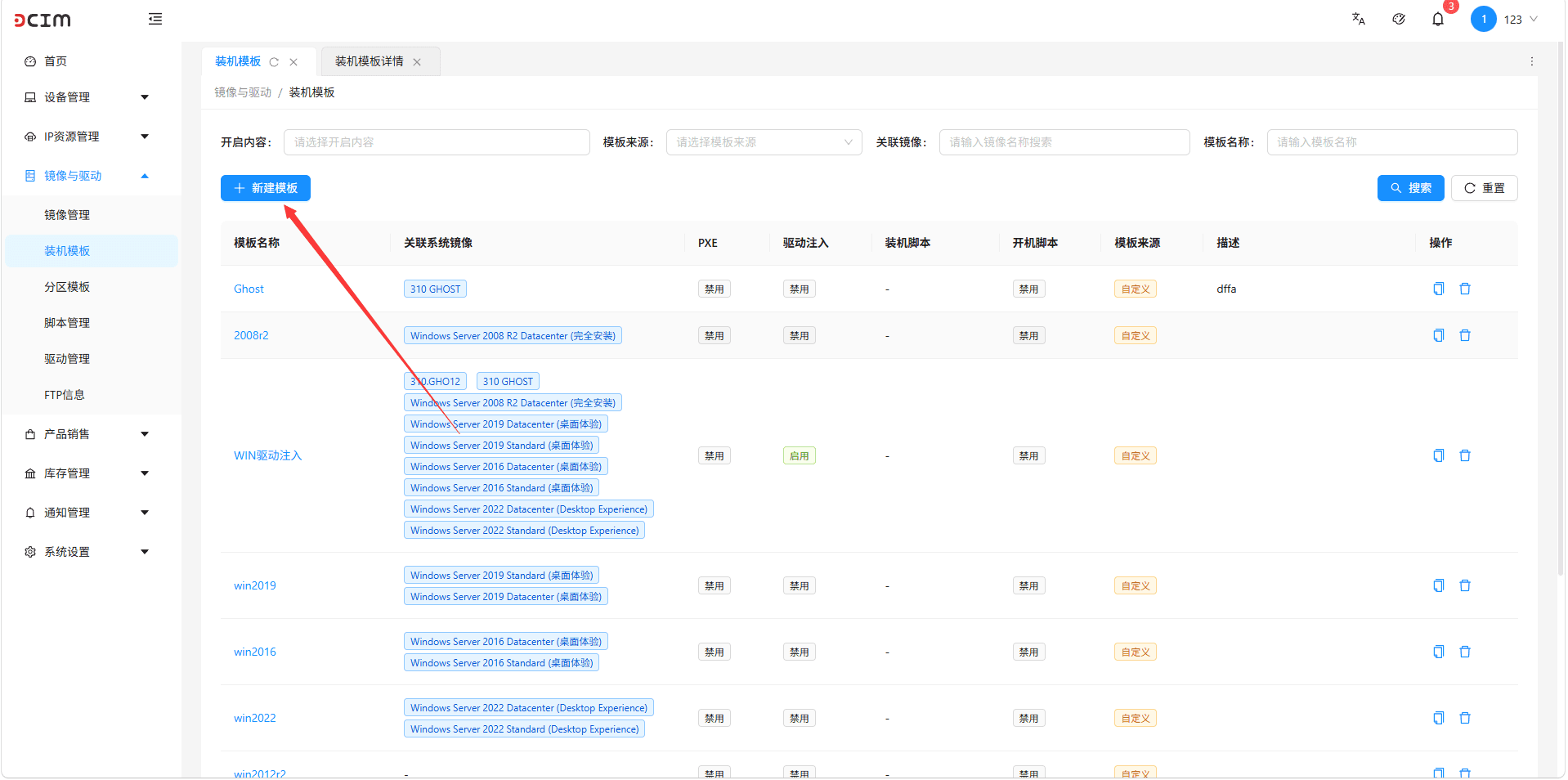Open 镜像管理 submenu item
The width and height of the screenshot is (1568, 780).
point(90,215)
